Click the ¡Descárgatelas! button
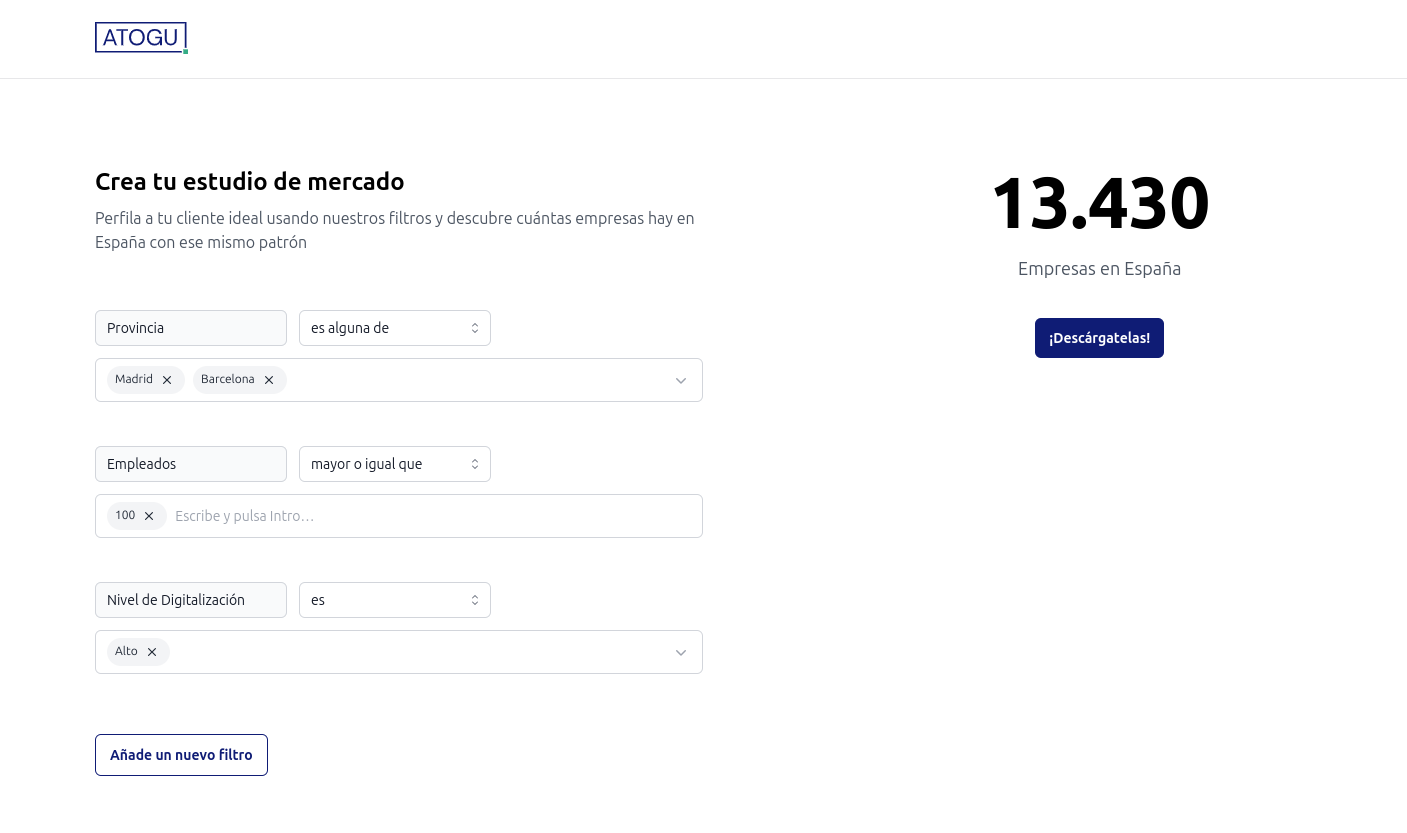Viewport: 1407px width, 833px height. click(1099, 338)
